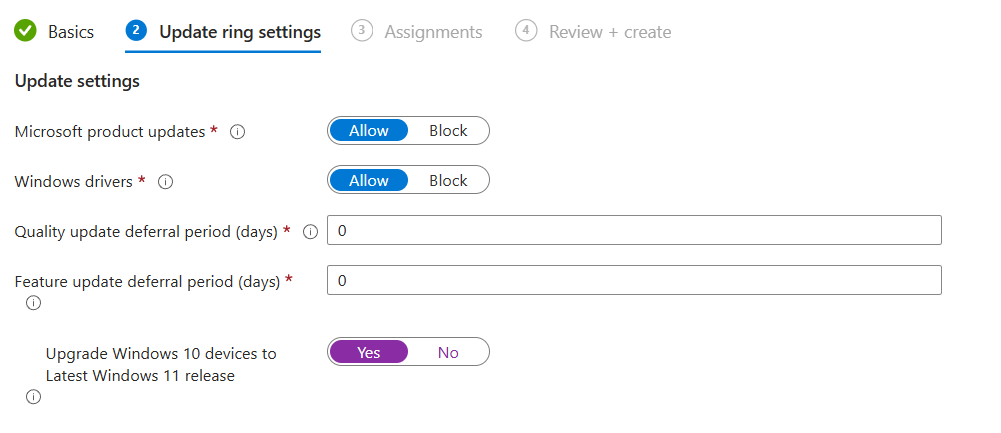The height and width of the screenshot is (433, 1001).
Task: Click the Quality update deferral period field
Action: [634, 230]
